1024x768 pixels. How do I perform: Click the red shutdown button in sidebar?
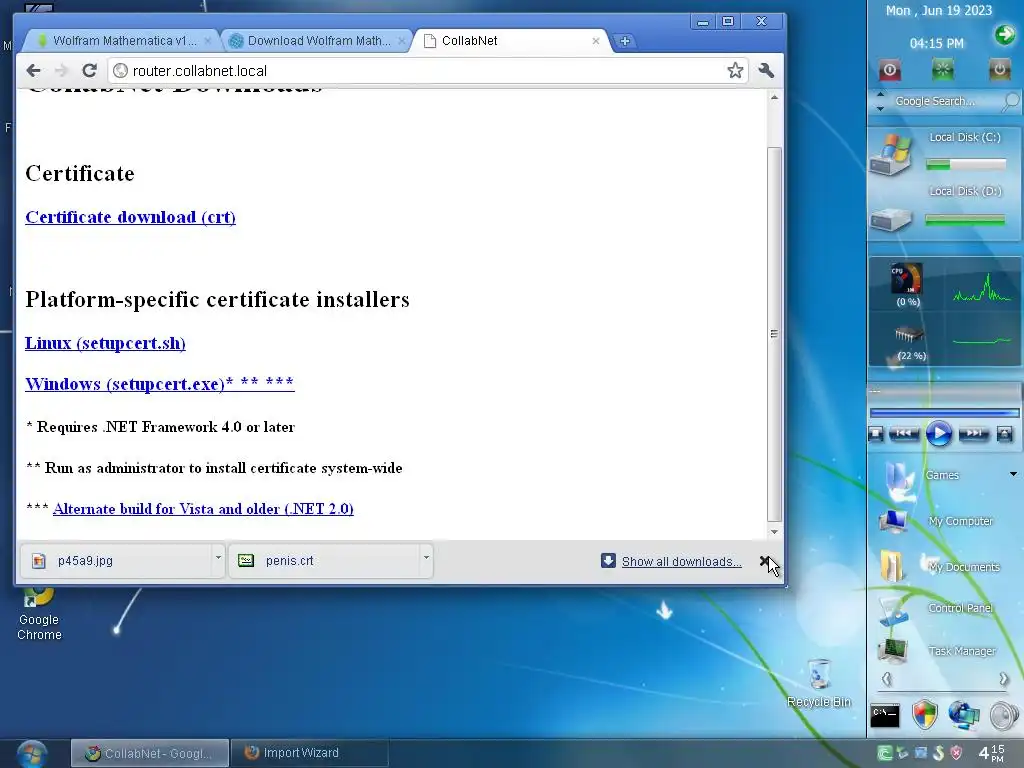tap(889, 70)
